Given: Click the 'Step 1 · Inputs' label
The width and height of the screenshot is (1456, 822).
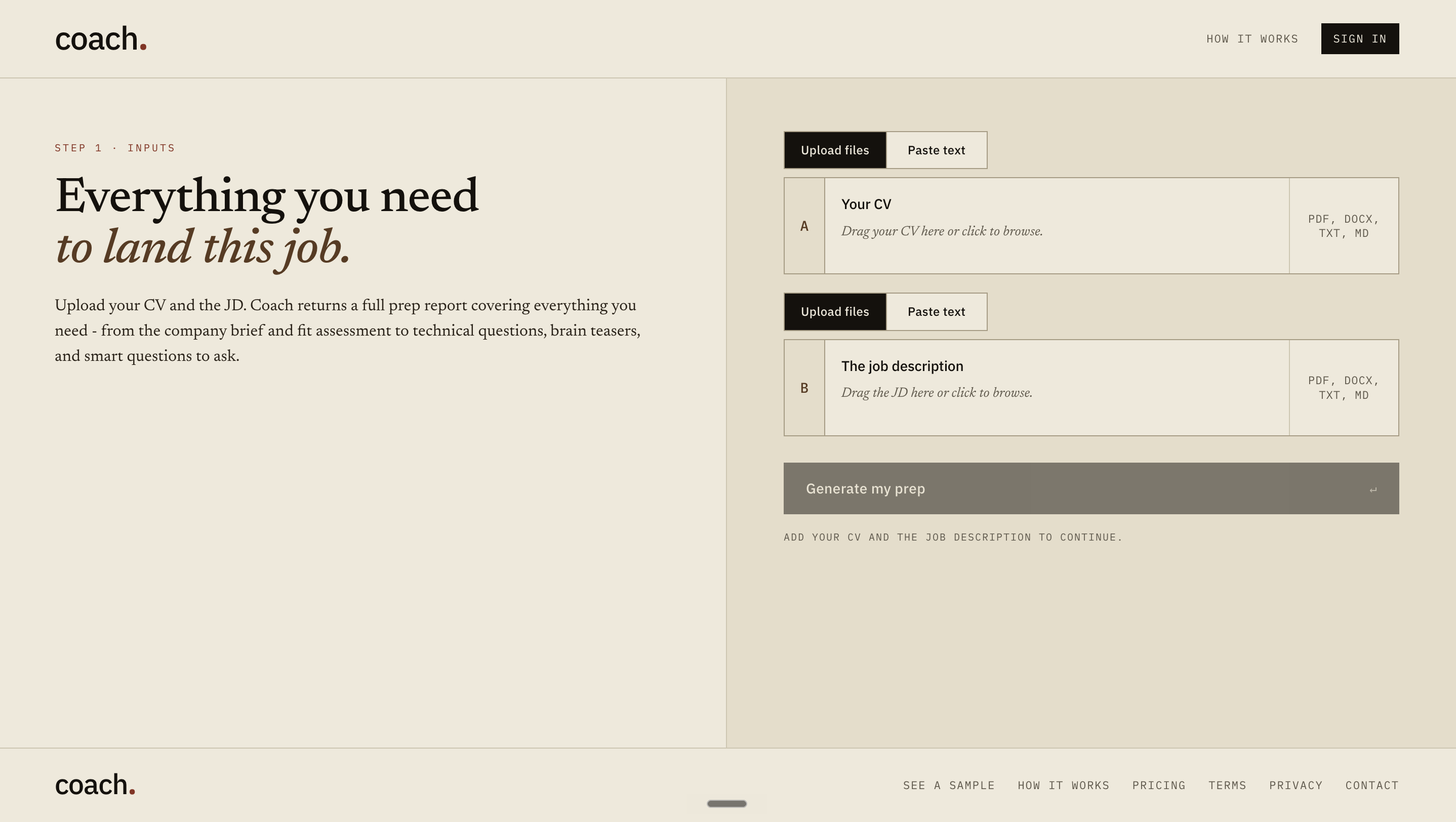Looking at the screenshot, I should 115,148.
